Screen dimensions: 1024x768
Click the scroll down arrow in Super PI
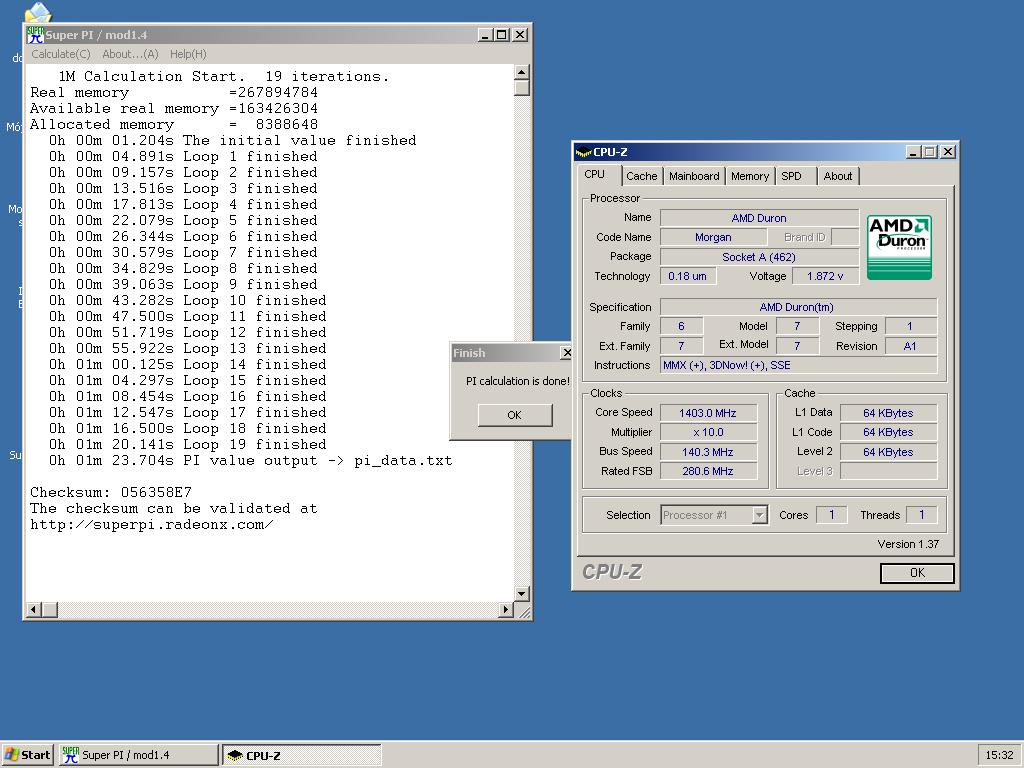point(521,594)
